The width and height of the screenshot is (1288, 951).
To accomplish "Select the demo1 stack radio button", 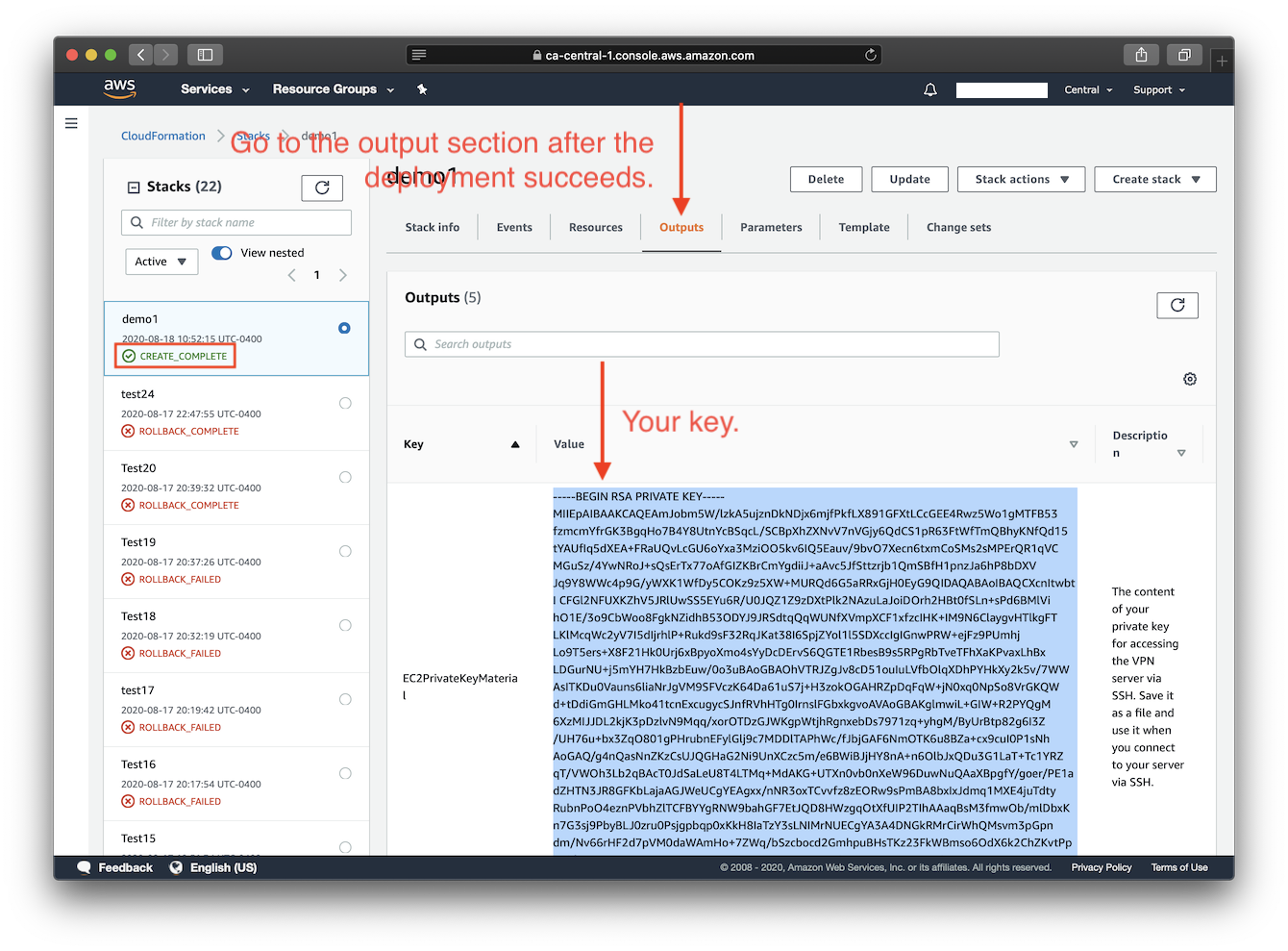I will coord(344,328).
